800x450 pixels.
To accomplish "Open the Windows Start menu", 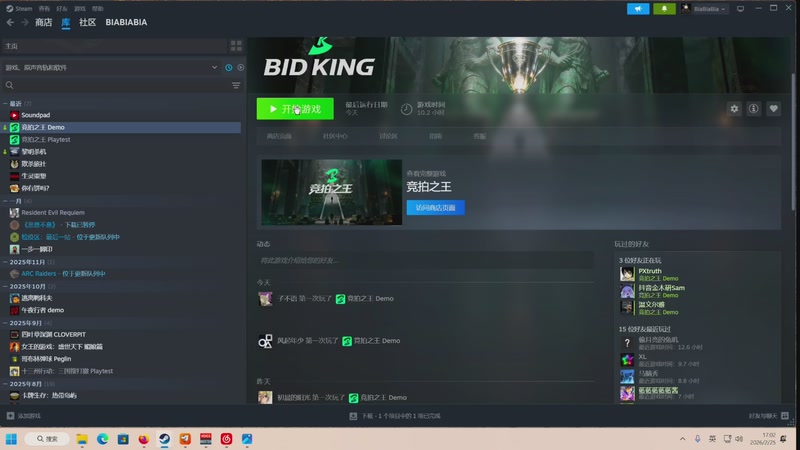I will pos(11,439).
